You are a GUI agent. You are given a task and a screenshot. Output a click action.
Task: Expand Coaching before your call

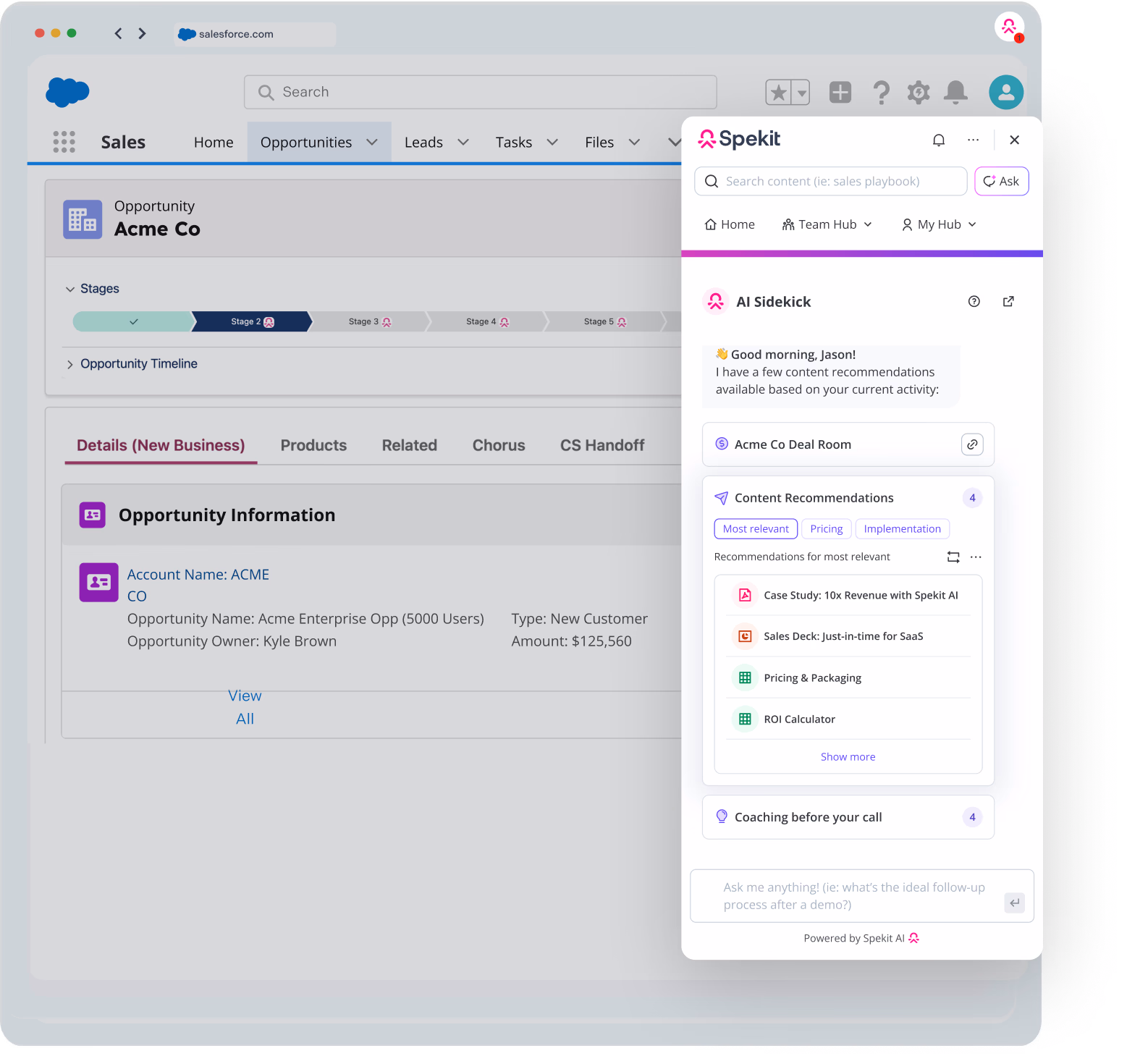[848, 817]
